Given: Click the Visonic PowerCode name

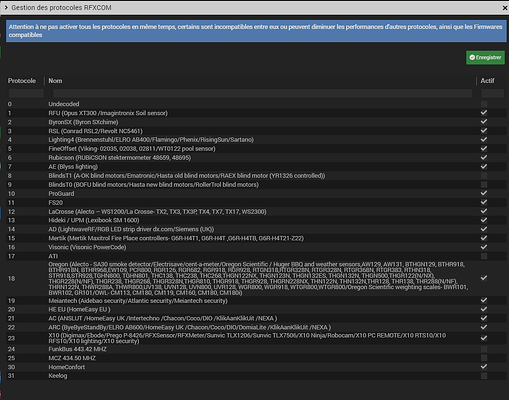Looking at the screenshot, I should pos(87,247).
